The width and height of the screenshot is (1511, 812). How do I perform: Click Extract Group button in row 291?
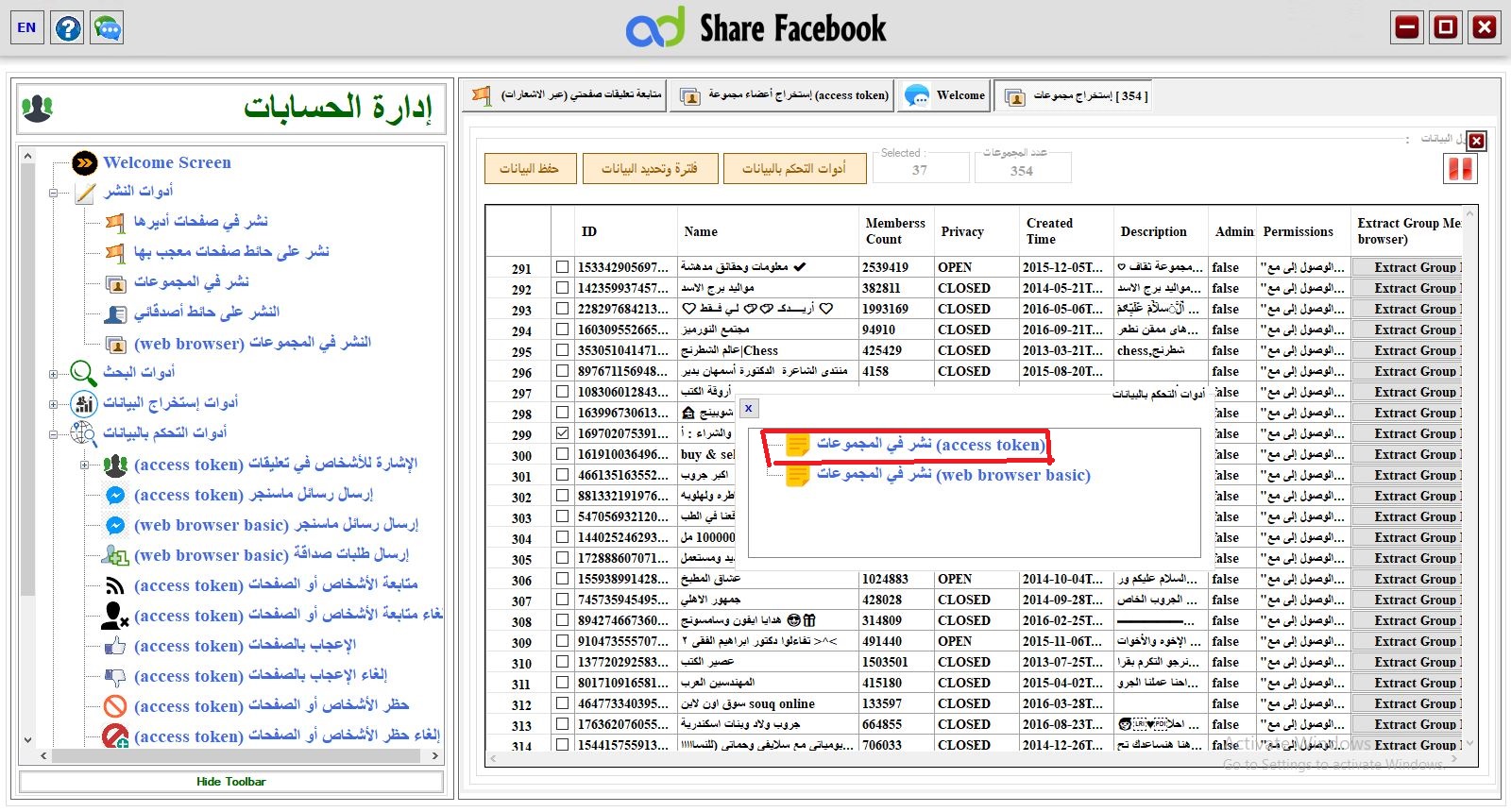click(x=1407, y=267)
